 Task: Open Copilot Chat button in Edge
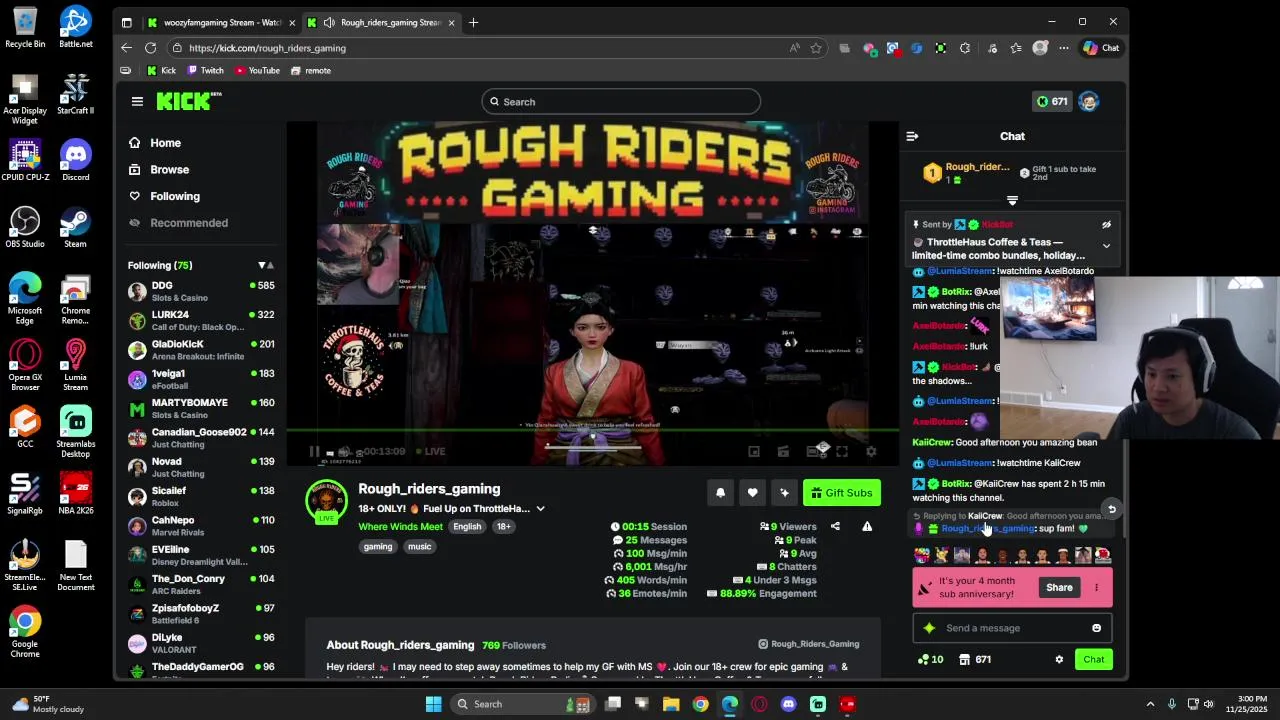(x=1101, y=48)
